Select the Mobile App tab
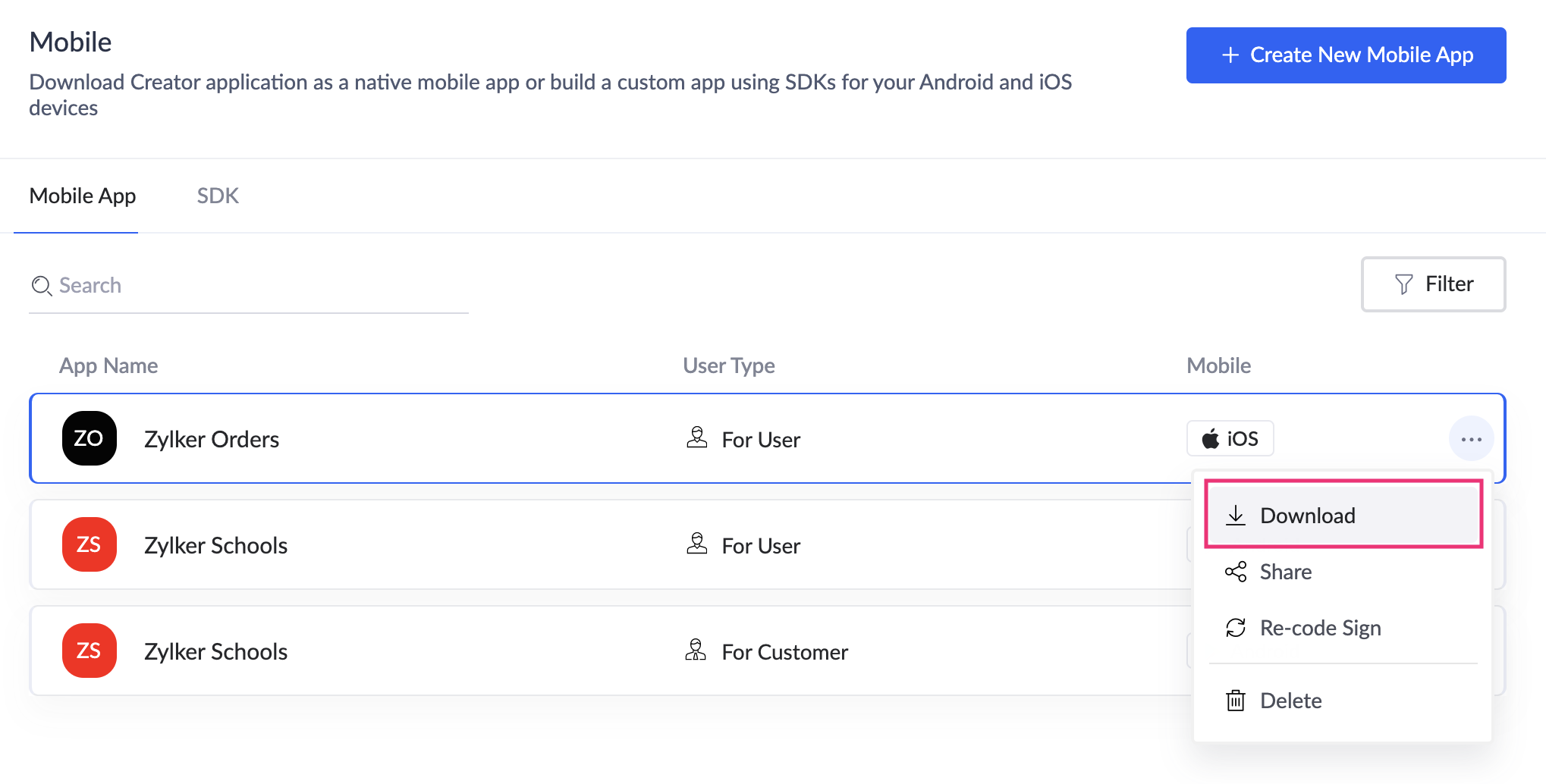The width and height of the screenshot is (1546, 784). [x=82, y=196]
